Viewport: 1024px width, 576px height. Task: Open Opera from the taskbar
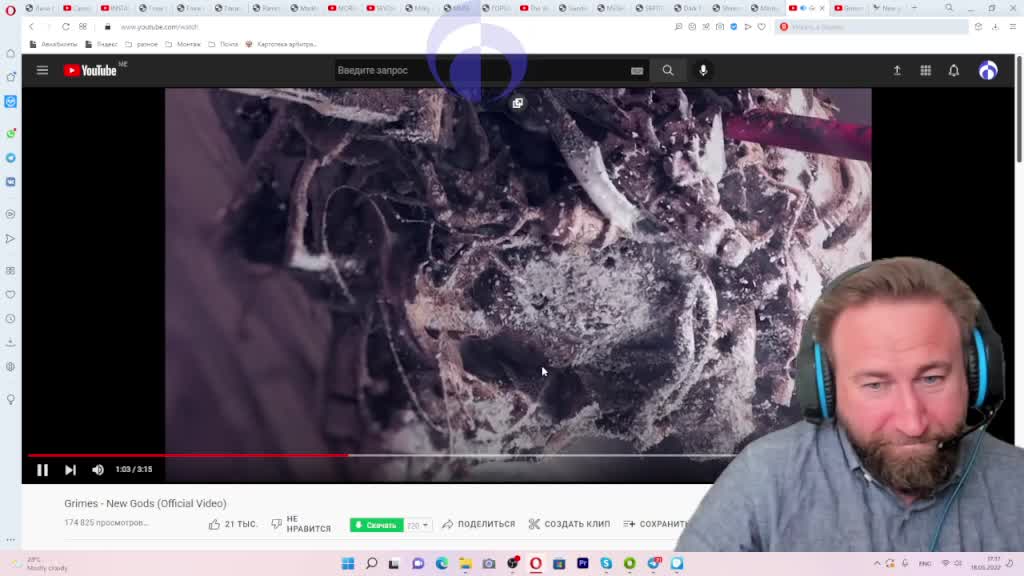click(x=536, y=564)
